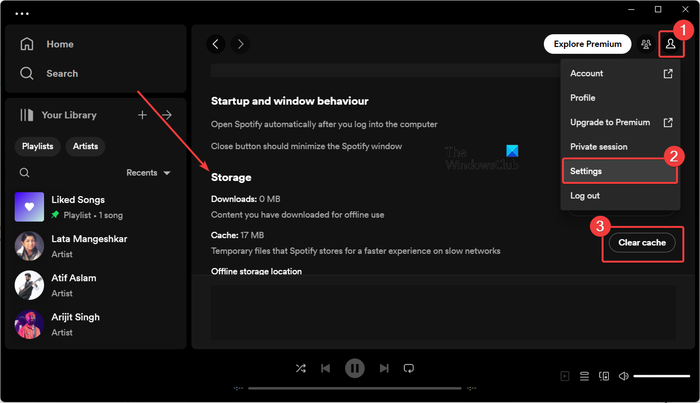Select the 'Atif Aslam' name text

tap(74, 278)
